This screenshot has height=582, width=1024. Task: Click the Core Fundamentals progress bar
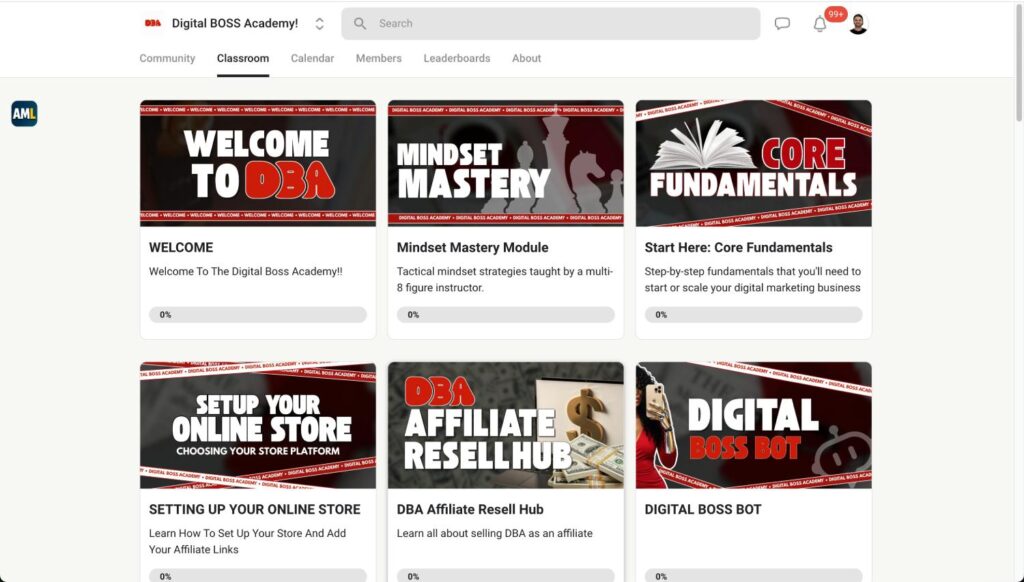pyautogui.click(x=754, y=315)
